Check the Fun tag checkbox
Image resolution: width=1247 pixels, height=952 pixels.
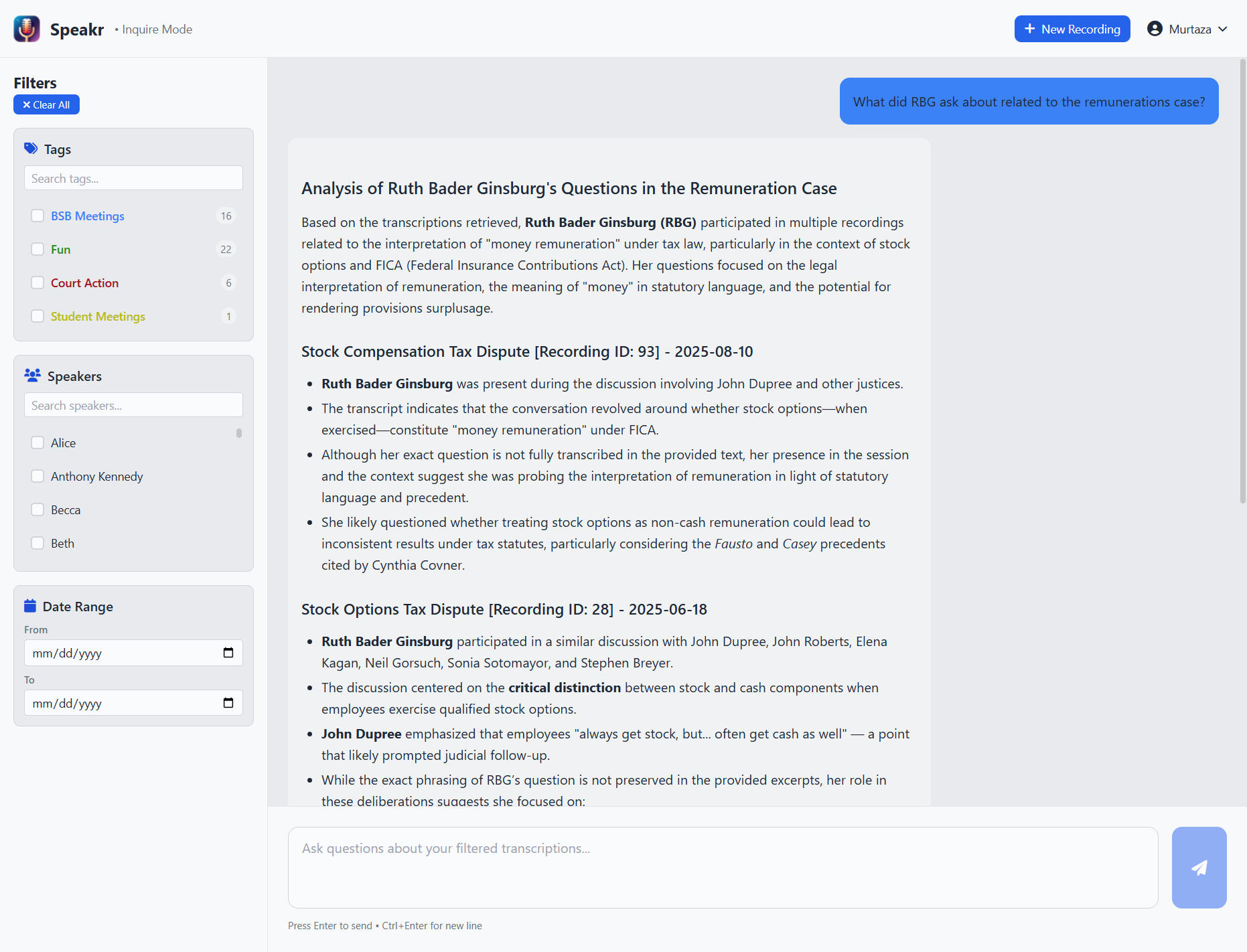pos(38,249)
